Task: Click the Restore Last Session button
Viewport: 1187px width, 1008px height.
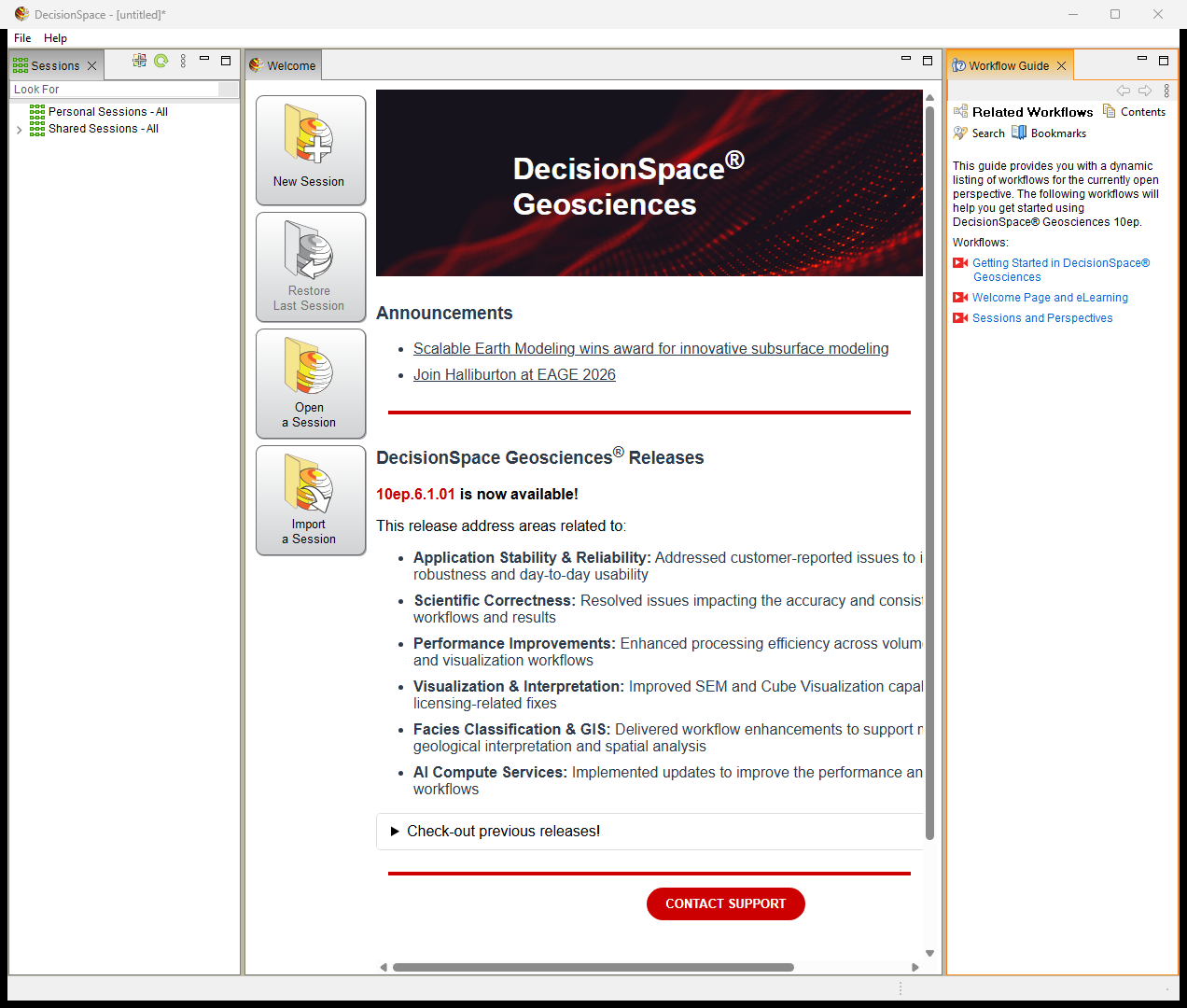Action: point(311,267)
